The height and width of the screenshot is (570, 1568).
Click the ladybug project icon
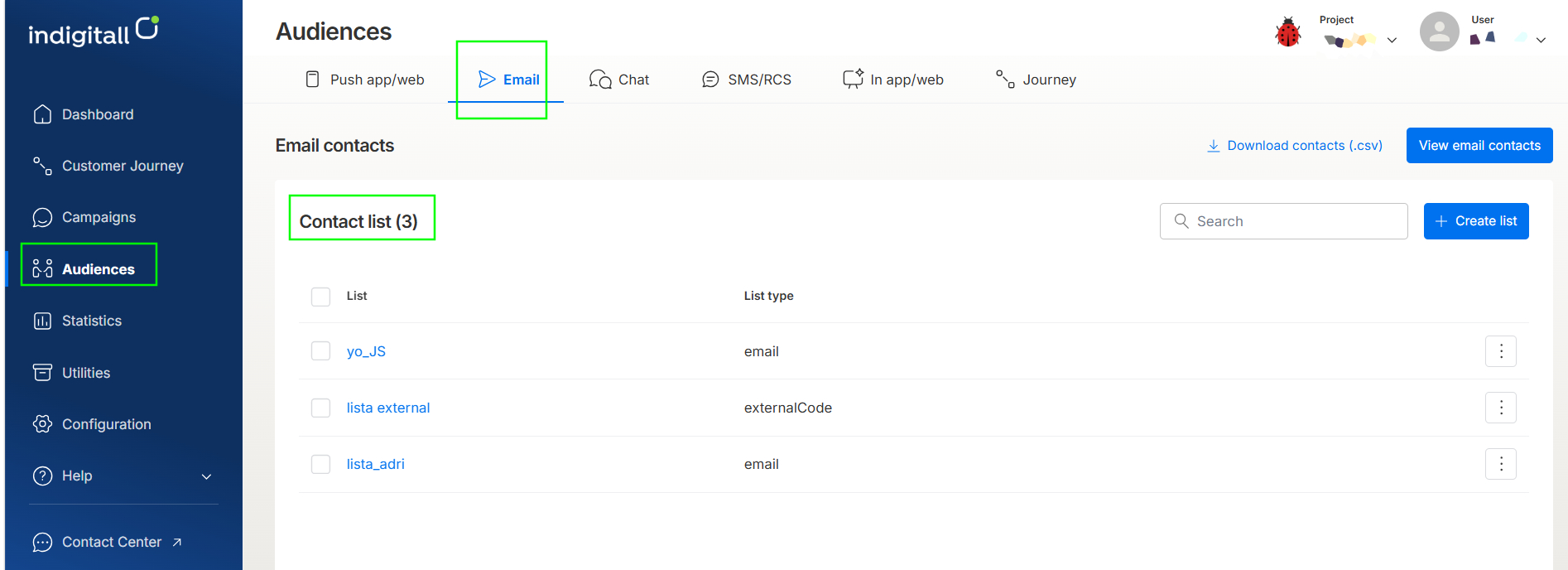[1287, 32]
